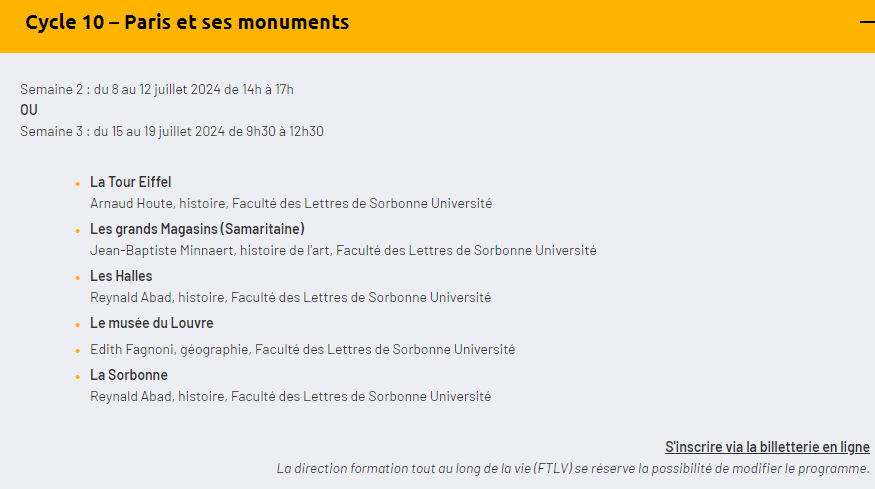Image resolution: width=875 pixels, height=489 pixels.
Task: Click the Semaine 2 schedule line
Action: pyautogui.click(x=157, y=89)
